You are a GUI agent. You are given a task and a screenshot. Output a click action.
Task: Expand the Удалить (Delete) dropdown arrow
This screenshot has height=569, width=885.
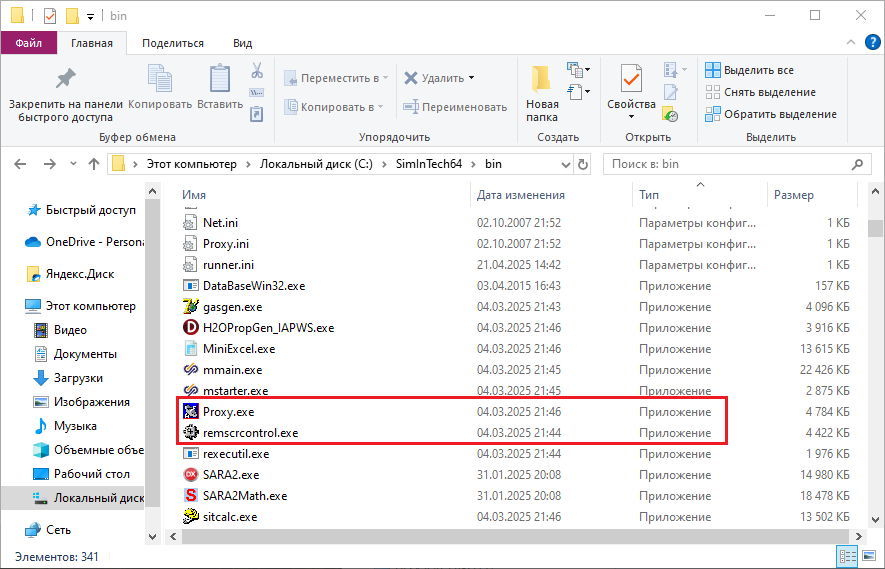(471, 78)
